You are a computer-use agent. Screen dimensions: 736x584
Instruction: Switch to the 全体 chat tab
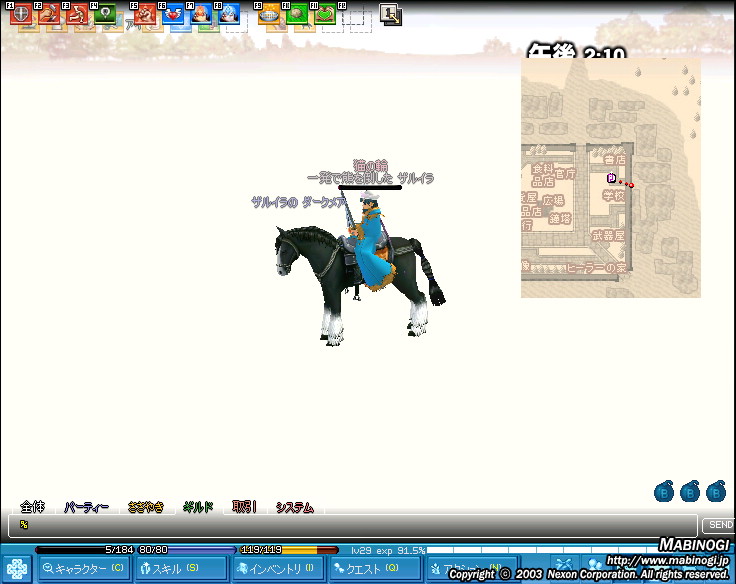click(32, 507)
